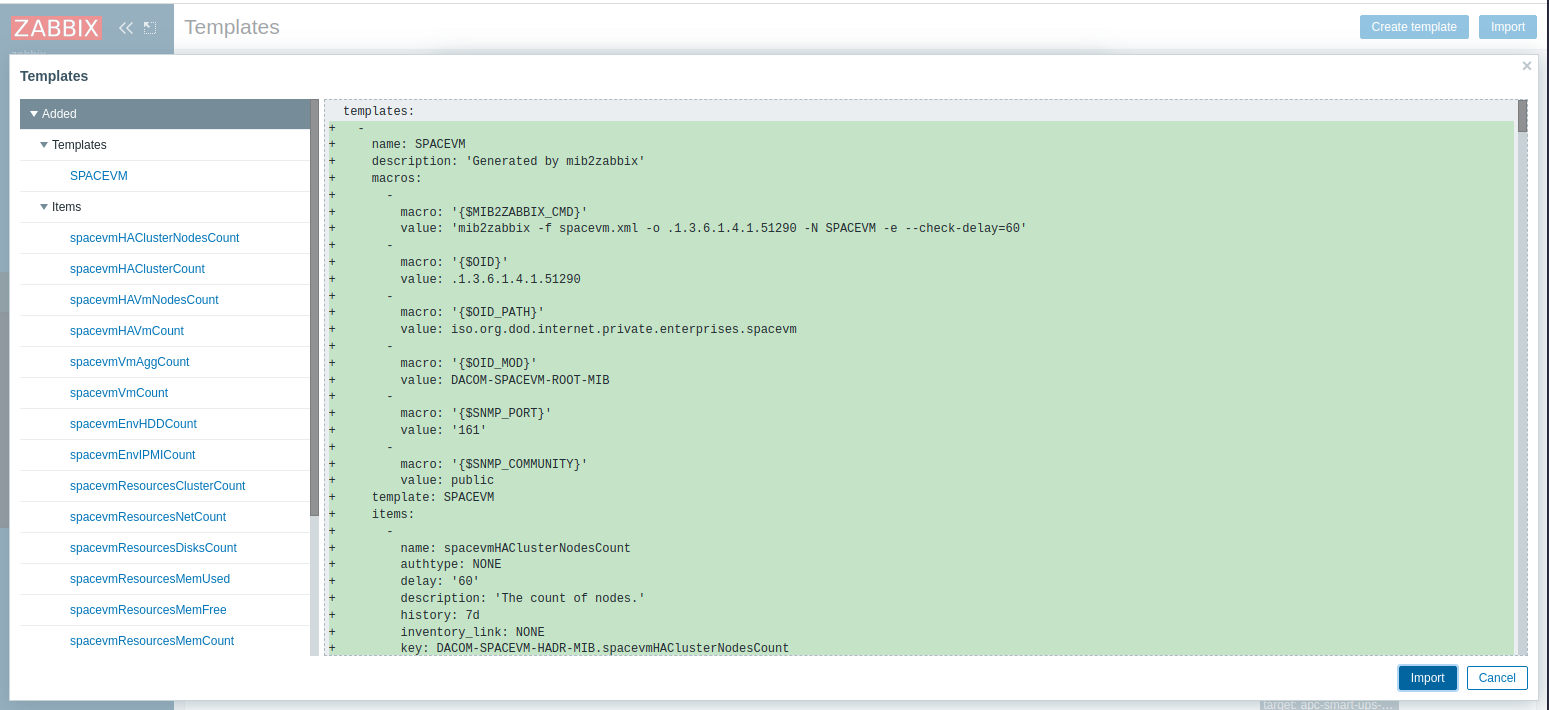Click the "delay: '60'" line

click(x=439, y=581)
